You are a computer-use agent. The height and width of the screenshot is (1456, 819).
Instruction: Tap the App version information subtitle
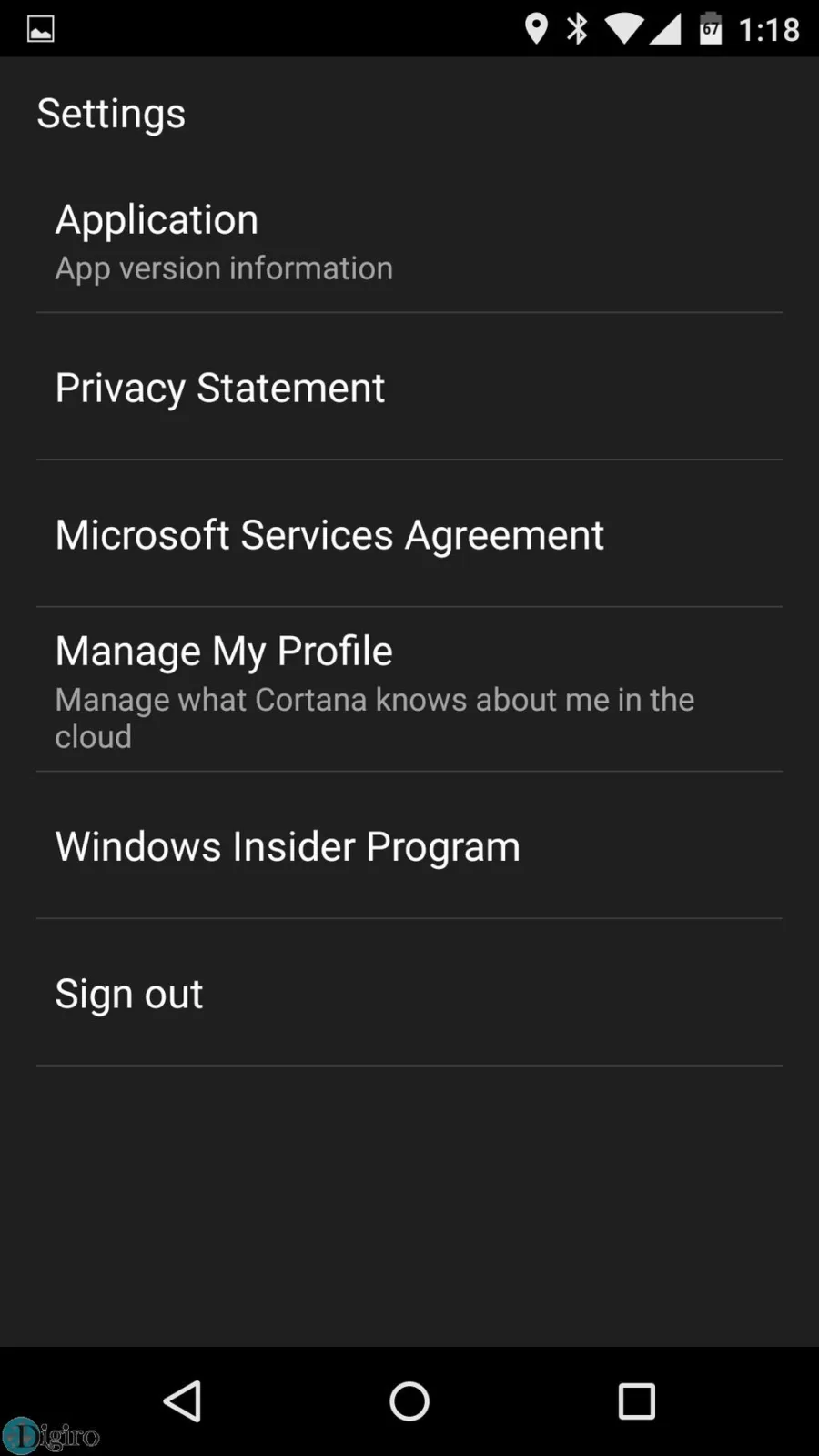(x=224, y=268)
